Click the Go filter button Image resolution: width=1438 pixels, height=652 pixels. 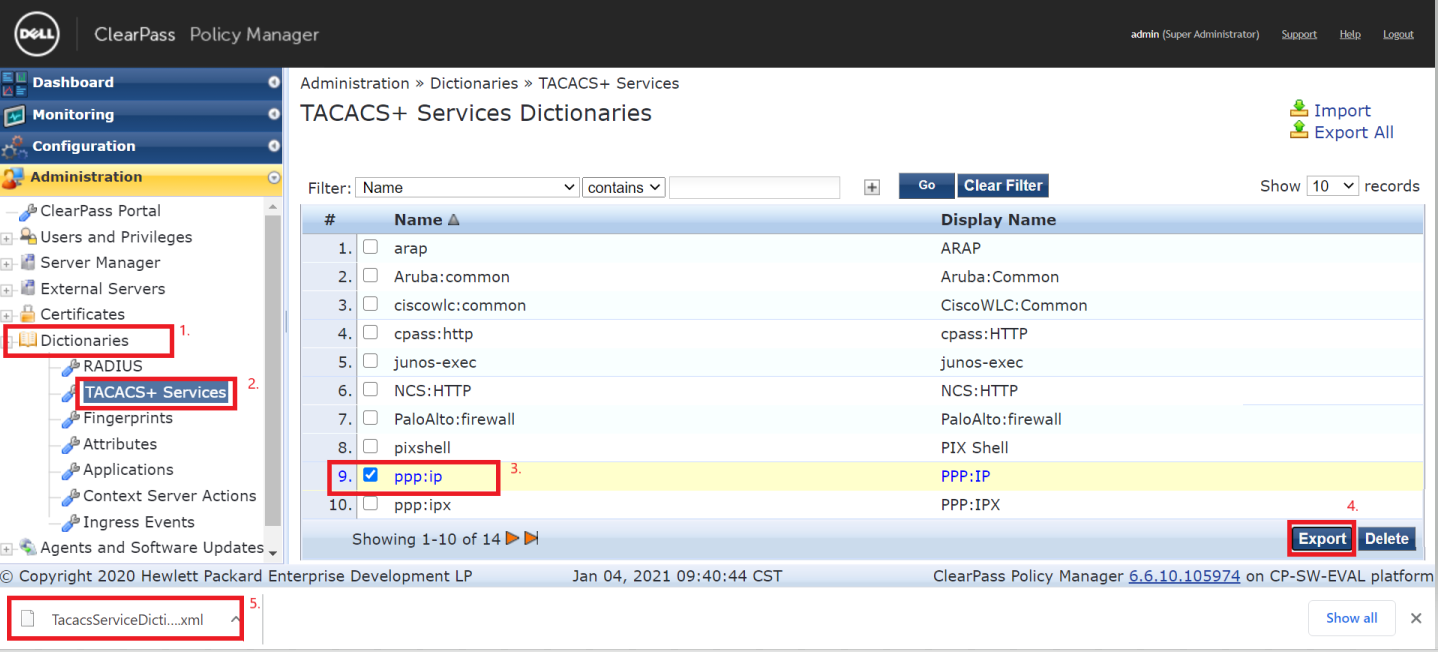(x=927, y=186)
